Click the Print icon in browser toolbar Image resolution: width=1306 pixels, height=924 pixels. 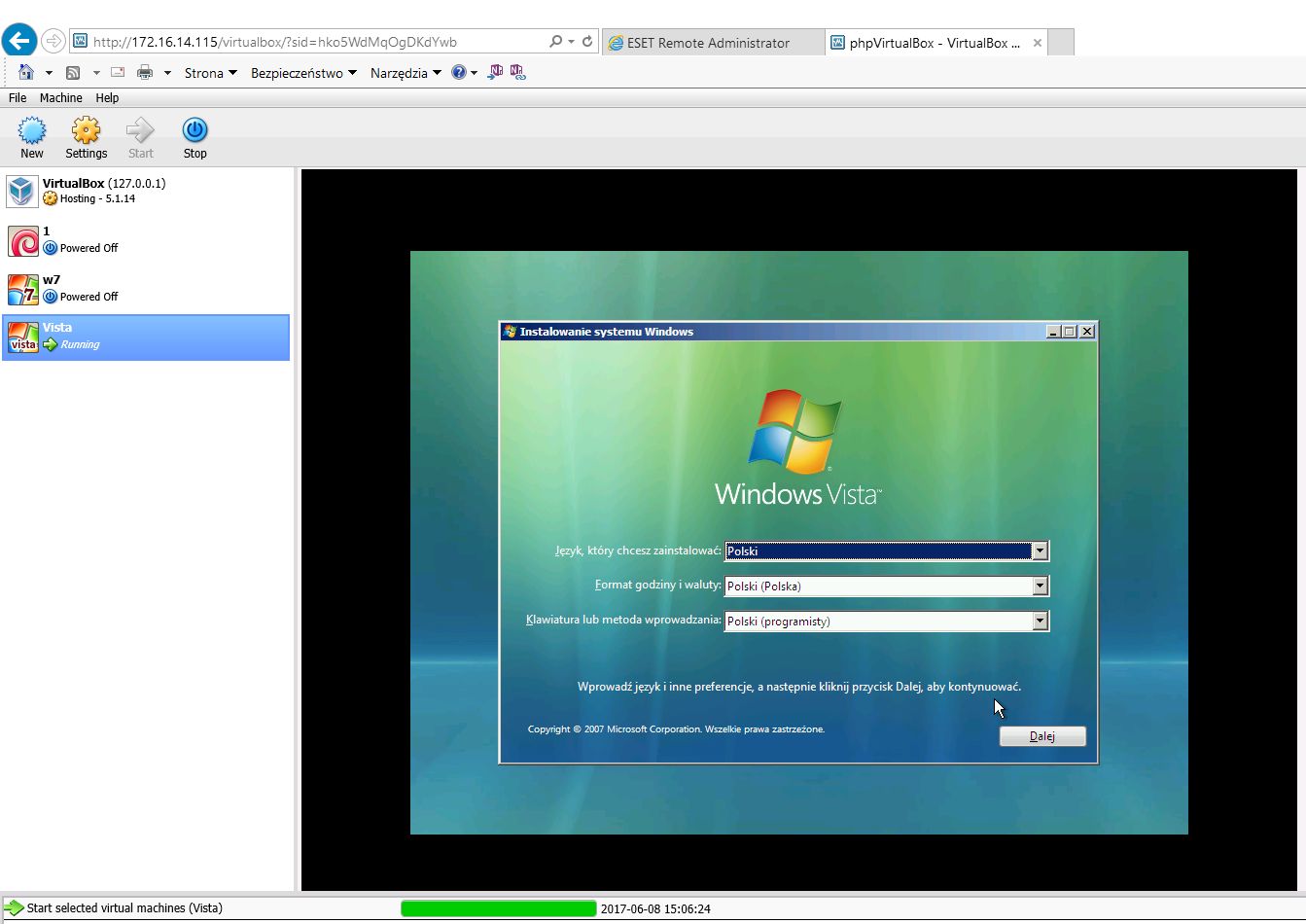click(145, 72)
